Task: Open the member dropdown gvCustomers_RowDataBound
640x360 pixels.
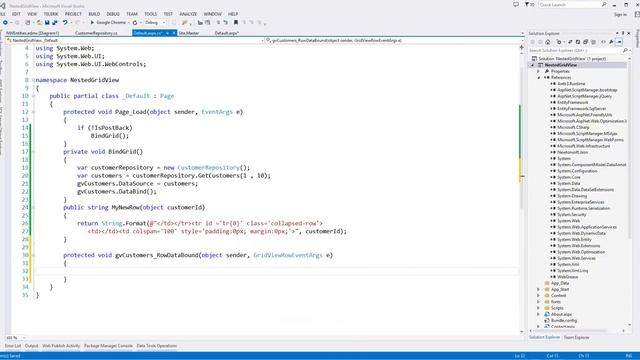Action: pyautogui.click(x=394, y=40)
